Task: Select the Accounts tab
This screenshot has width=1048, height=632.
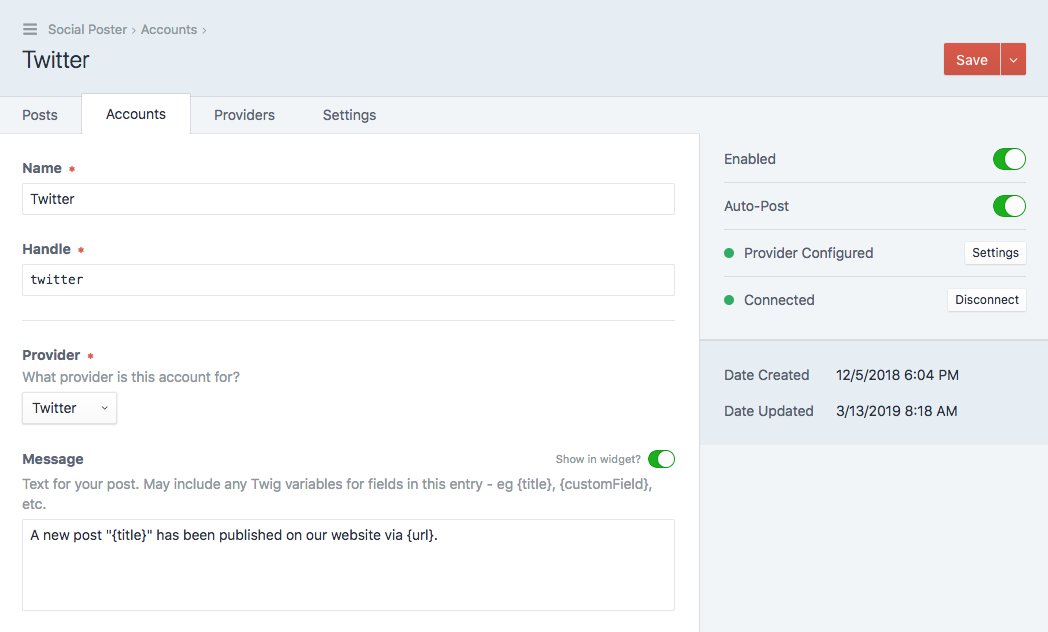Action: tap(136, 114)
